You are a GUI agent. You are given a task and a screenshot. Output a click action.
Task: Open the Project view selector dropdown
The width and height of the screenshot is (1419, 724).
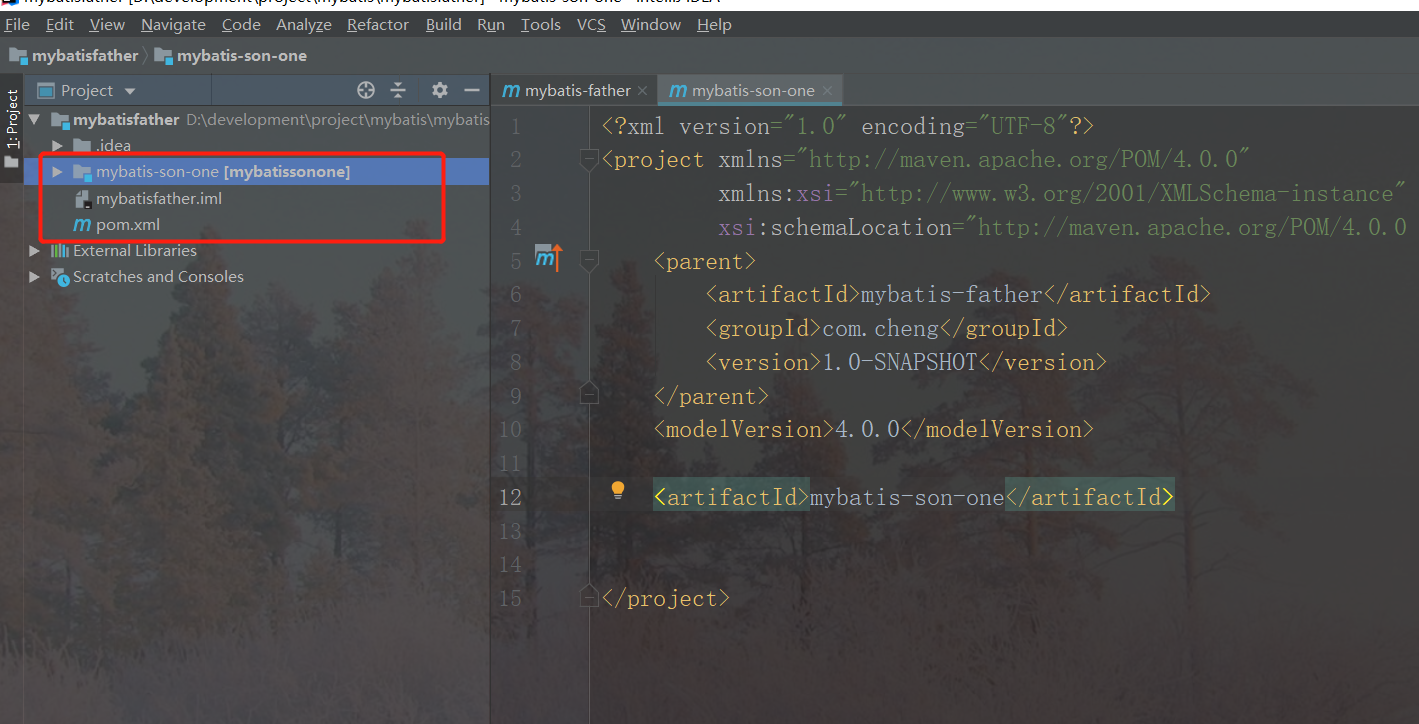coord(87,91)
